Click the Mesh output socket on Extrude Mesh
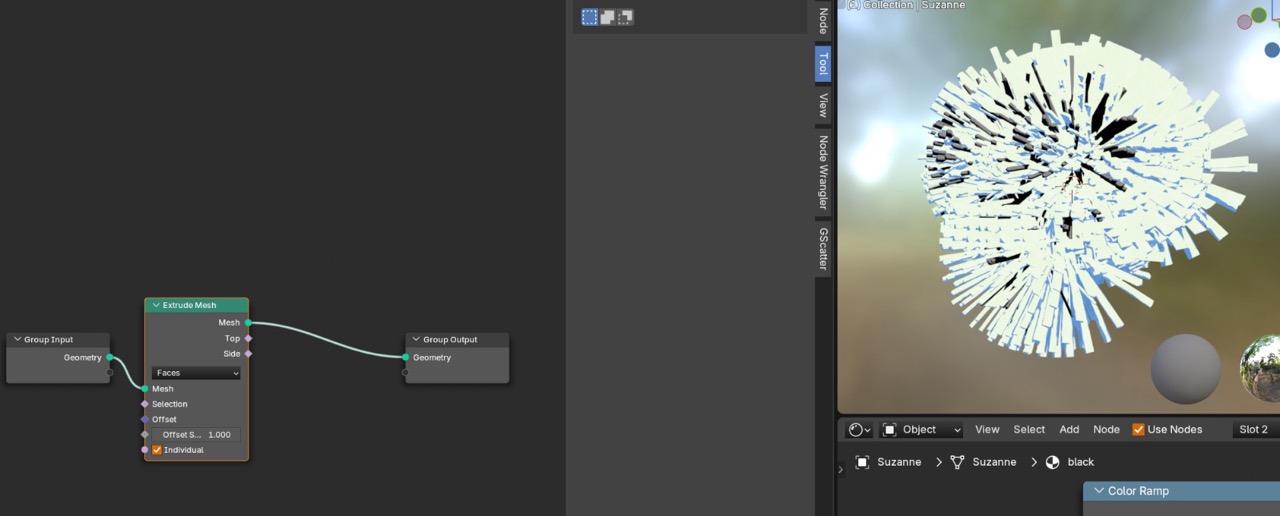This screenshot has width=1280, height=516. pyautogui.click(x=248, y=323)
